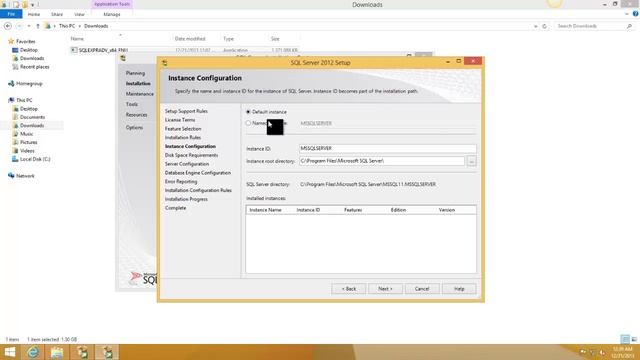Open Network in the navigation pane
Screen dimensions: 640x360
(x=25, y=176)
